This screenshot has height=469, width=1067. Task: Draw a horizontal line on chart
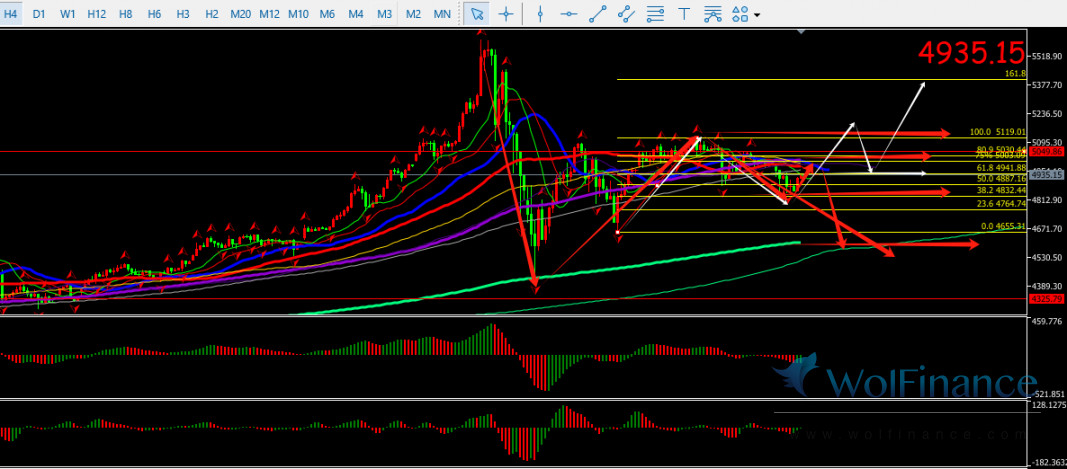(569, 14)
